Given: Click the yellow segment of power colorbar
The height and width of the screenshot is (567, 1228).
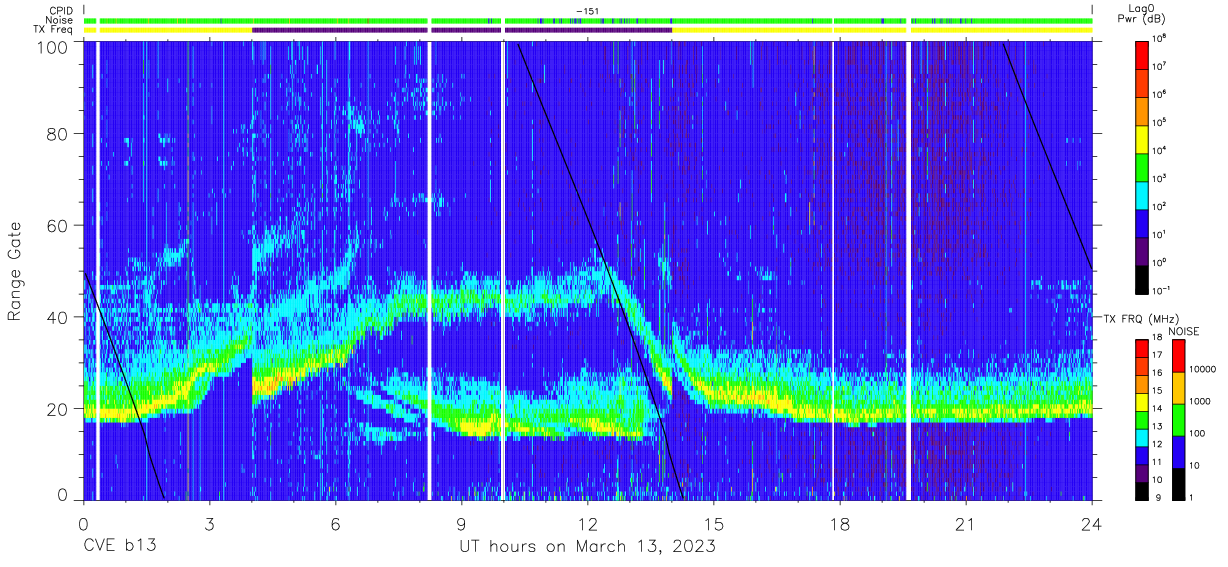Looking at the screenshot, I should pos(1144,138).
